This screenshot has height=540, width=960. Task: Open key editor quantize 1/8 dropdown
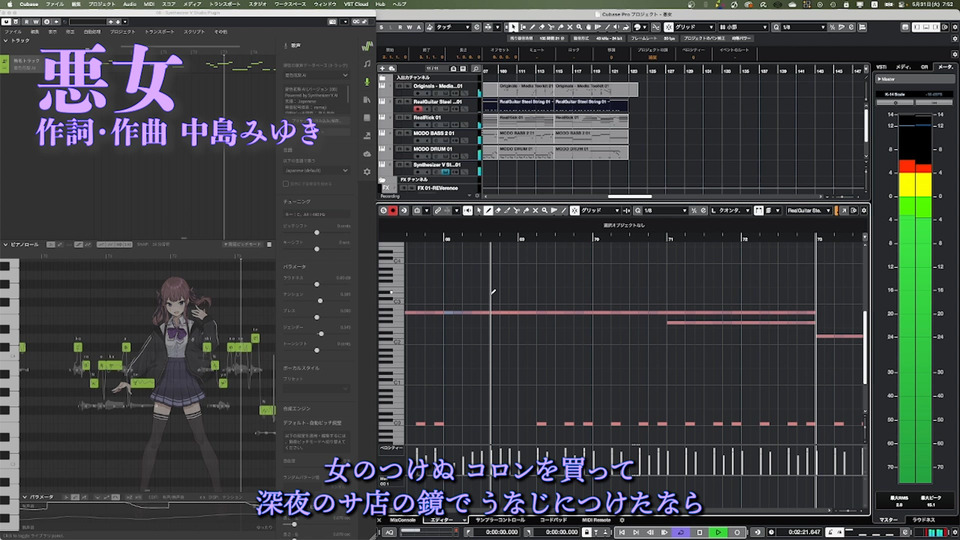(665, 211)
